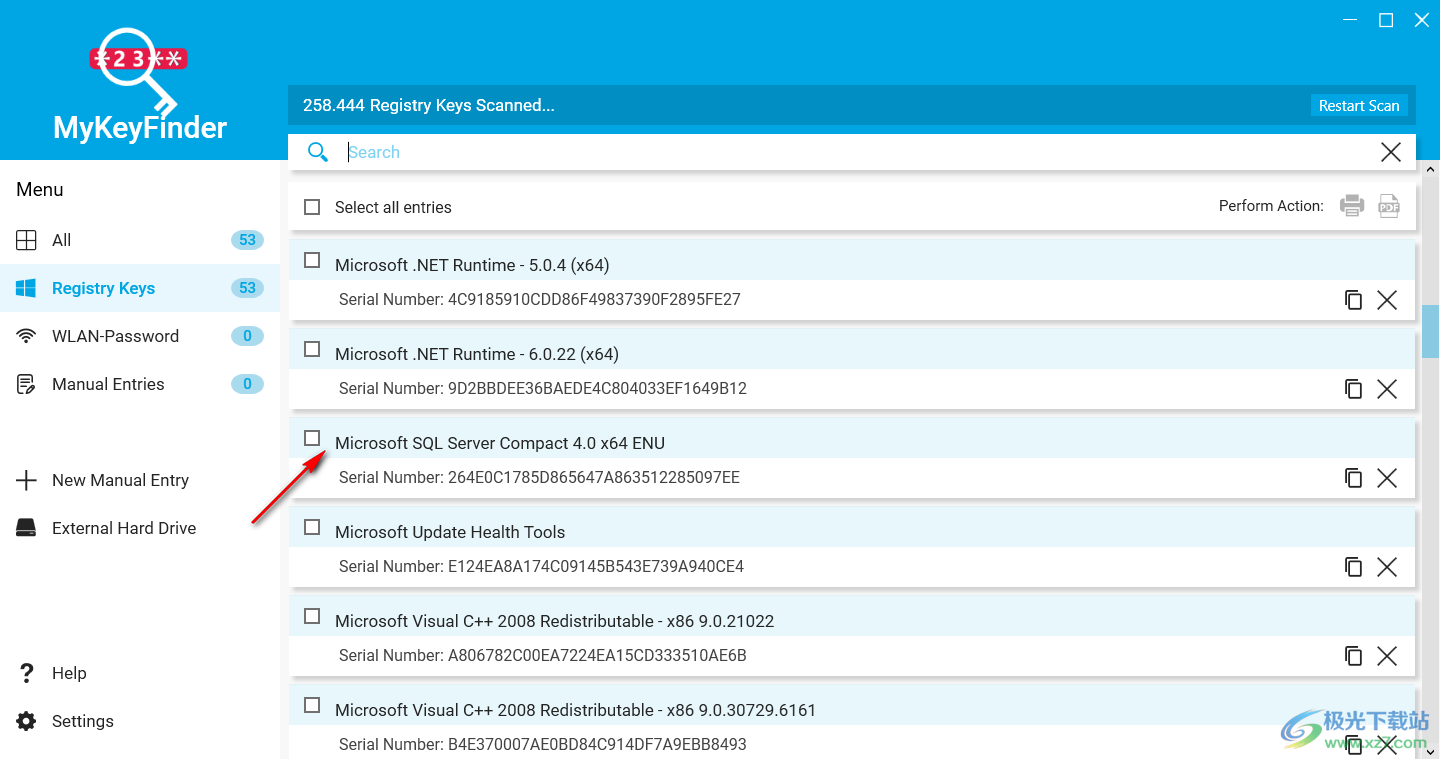Viewport: 1440px width, 759px height.
Task: Click serial number A806782C00EA7224EA15CD333510AE6B
Action: (x=597, y=656)
